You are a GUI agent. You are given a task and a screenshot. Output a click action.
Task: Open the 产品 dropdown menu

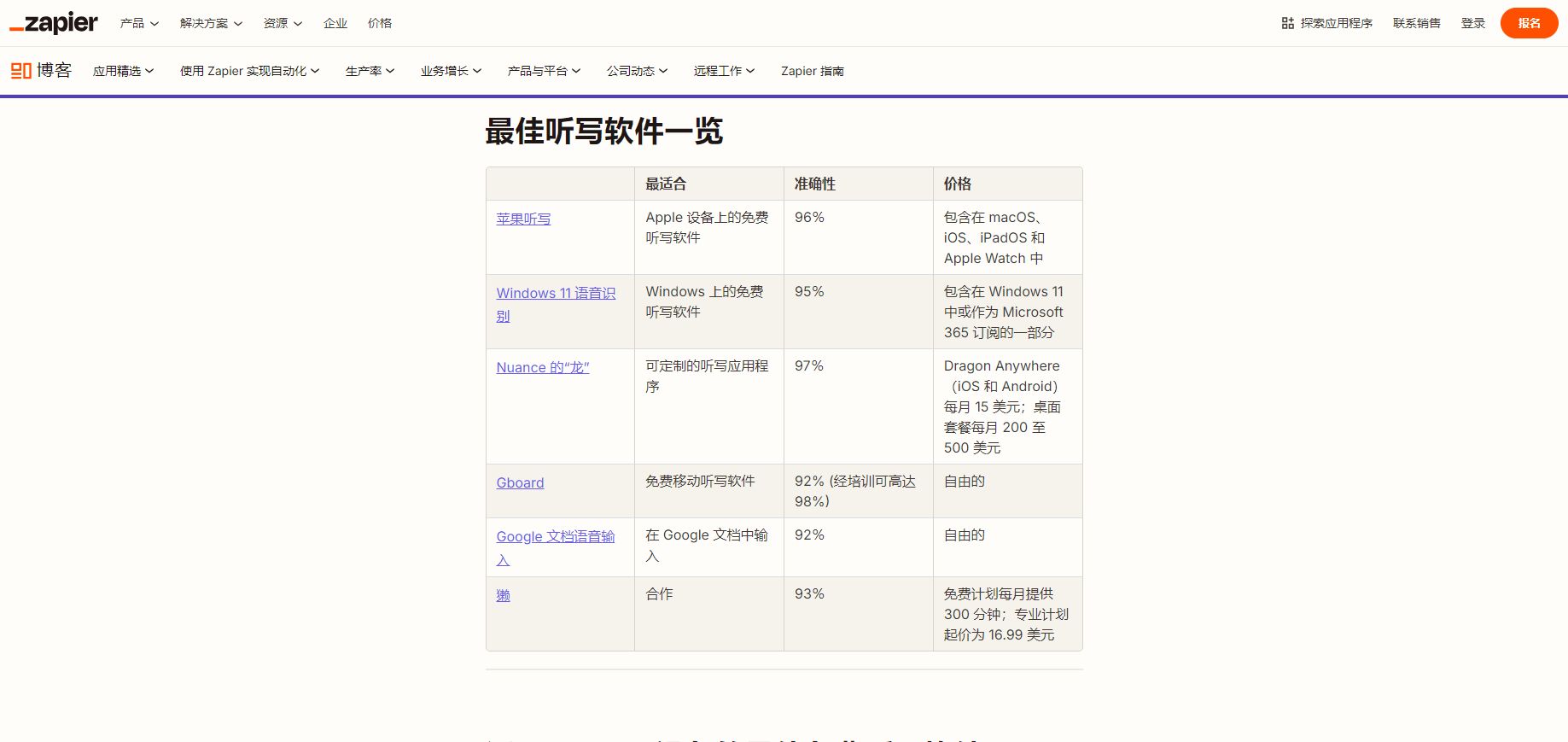[x=139, y=23]
